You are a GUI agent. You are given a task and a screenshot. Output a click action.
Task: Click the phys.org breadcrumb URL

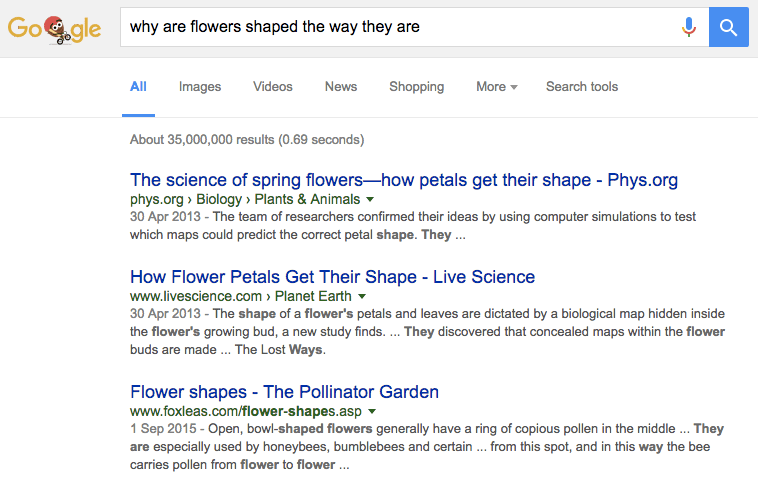point(245,199)
